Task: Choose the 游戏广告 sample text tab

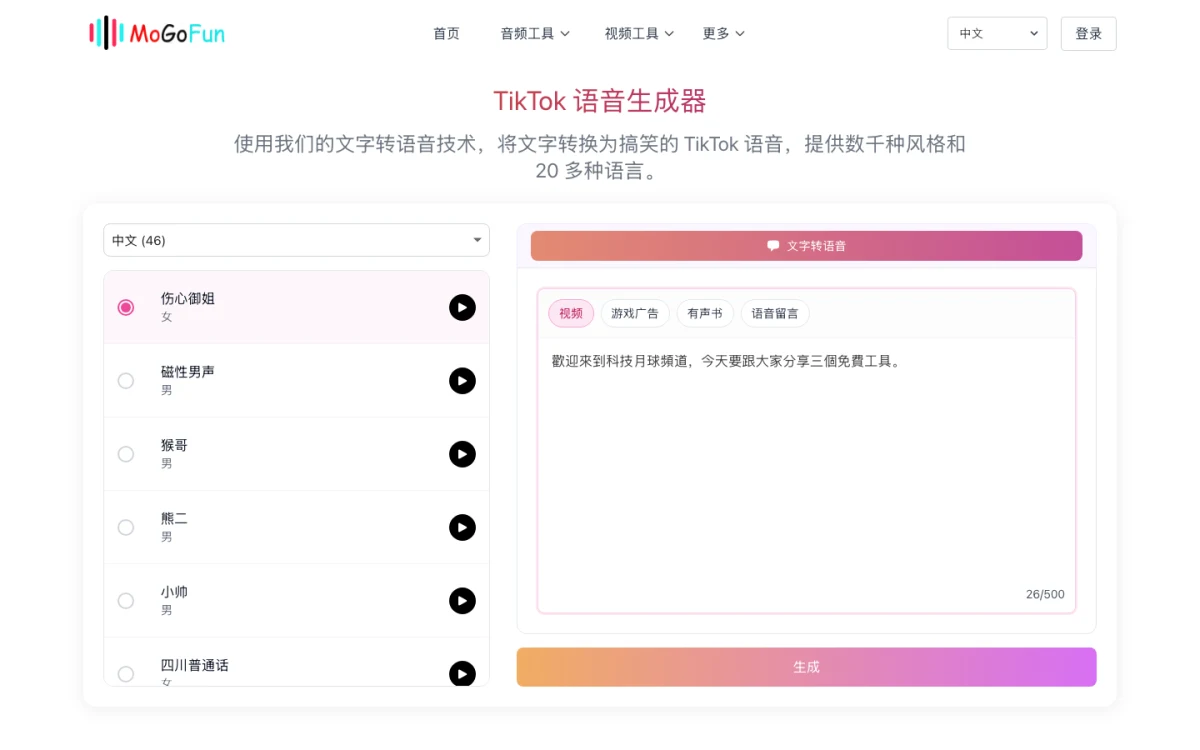Action: pyautogui.click(x=635, y=313)
